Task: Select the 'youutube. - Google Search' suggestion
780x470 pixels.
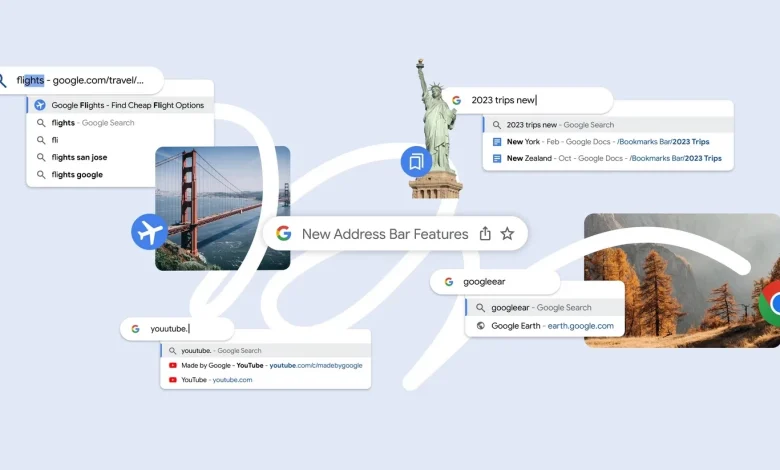Action: 266,351
